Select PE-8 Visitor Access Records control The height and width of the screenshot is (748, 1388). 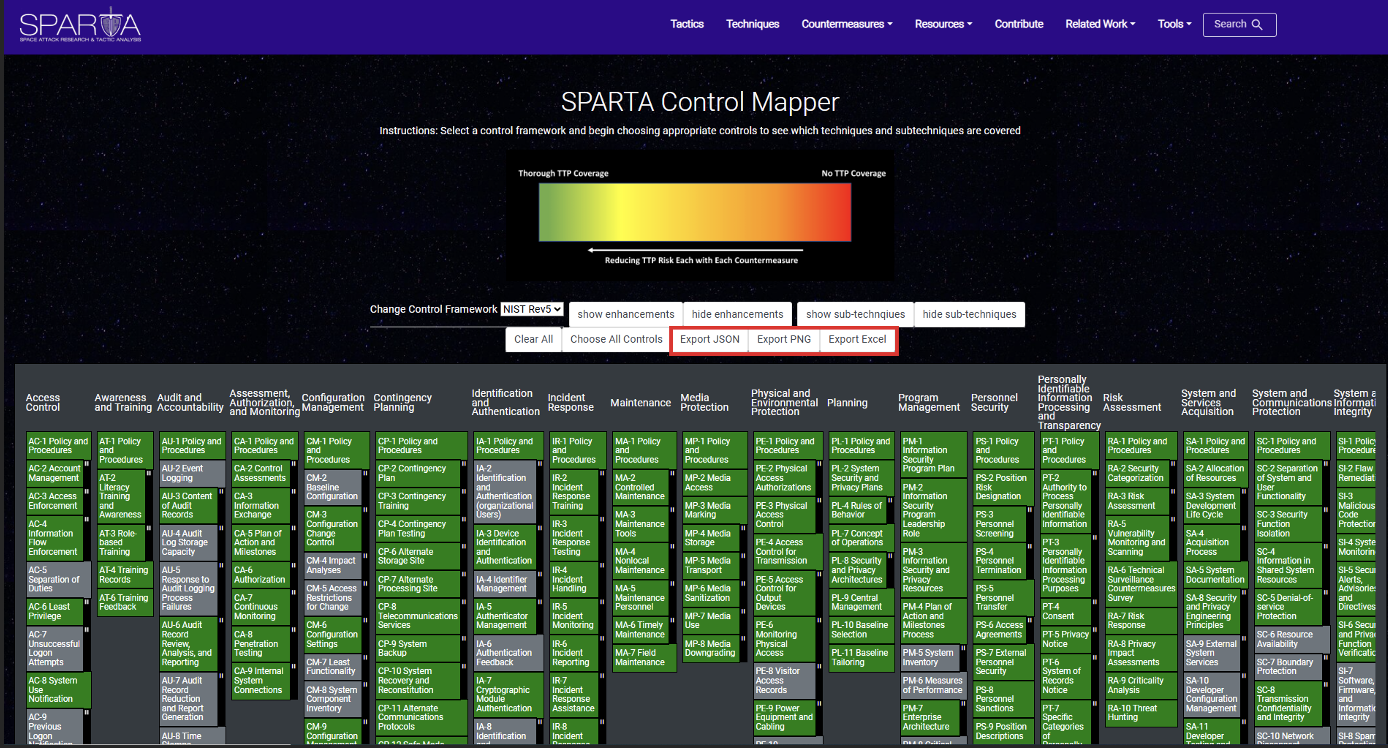(x=782, y=680)
